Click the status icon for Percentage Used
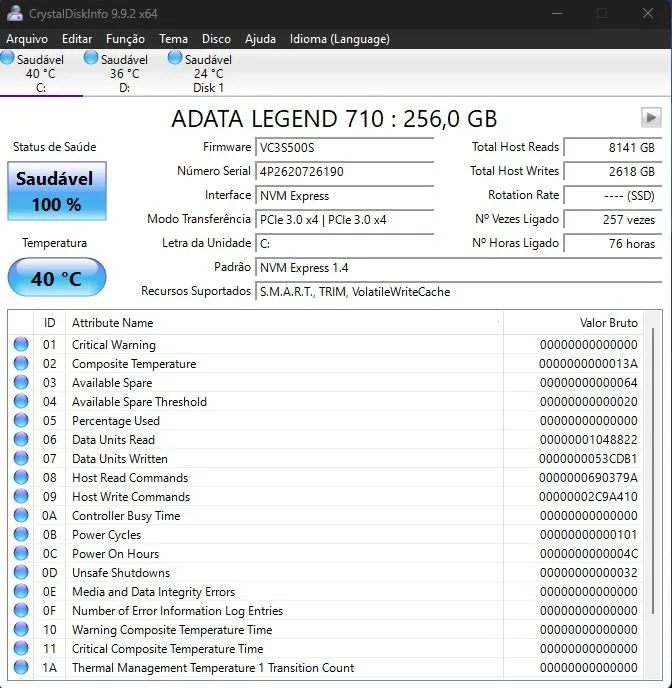This screenshot has height=688, width=672. (x=21, y=420)
